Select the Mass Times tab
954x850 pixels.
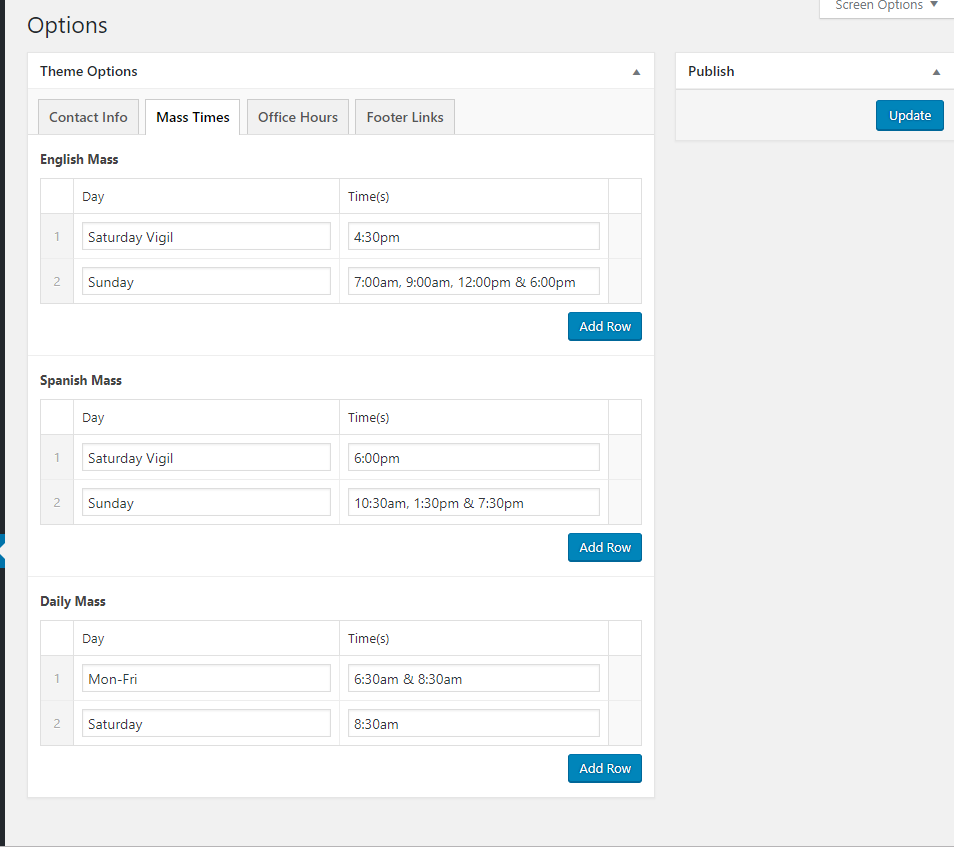point(193,117)
